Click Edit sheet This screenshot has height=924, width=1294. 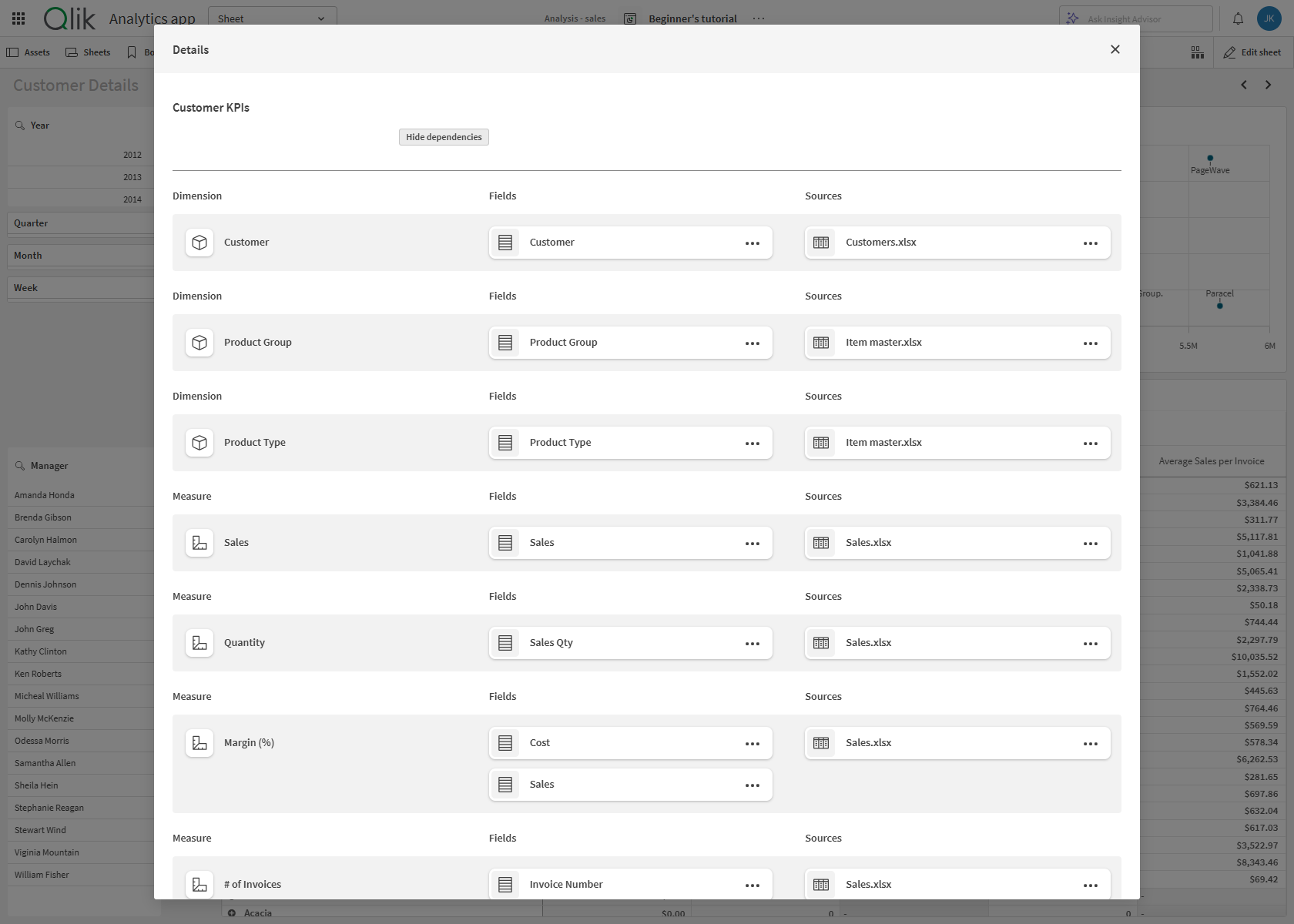pyautogui.click(x=1252, y=52)
